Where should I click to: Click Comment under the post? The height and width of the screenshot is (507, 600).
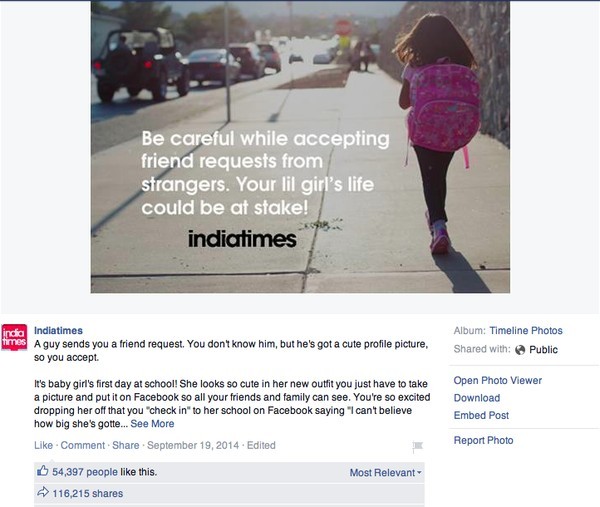[x=83, y=445]
